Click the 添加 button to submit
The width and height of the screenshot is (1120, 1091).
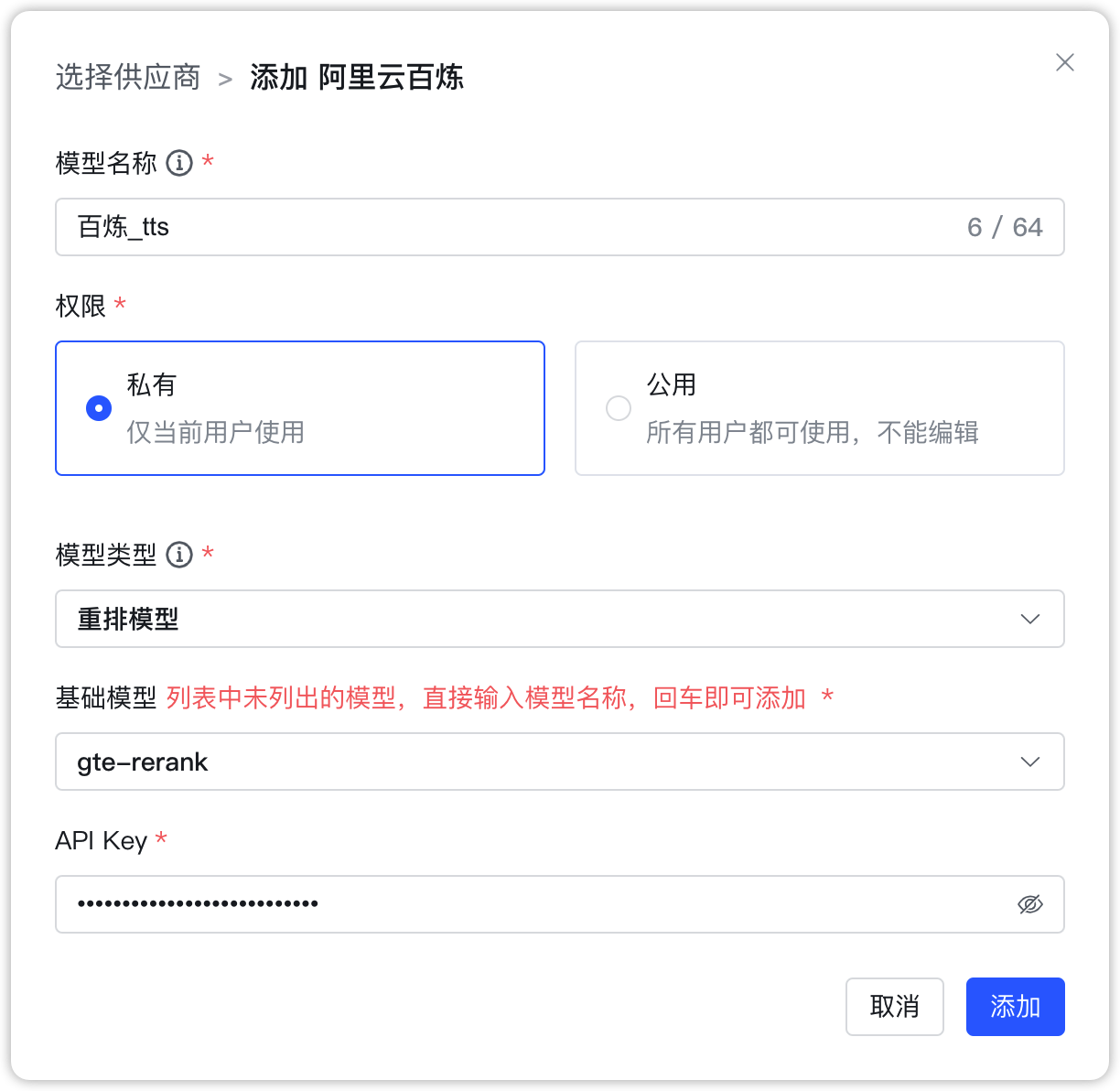[x=1015, y=1007]
